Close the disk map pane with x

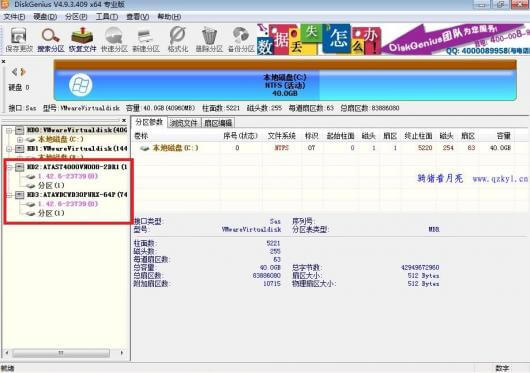point(3,61)
